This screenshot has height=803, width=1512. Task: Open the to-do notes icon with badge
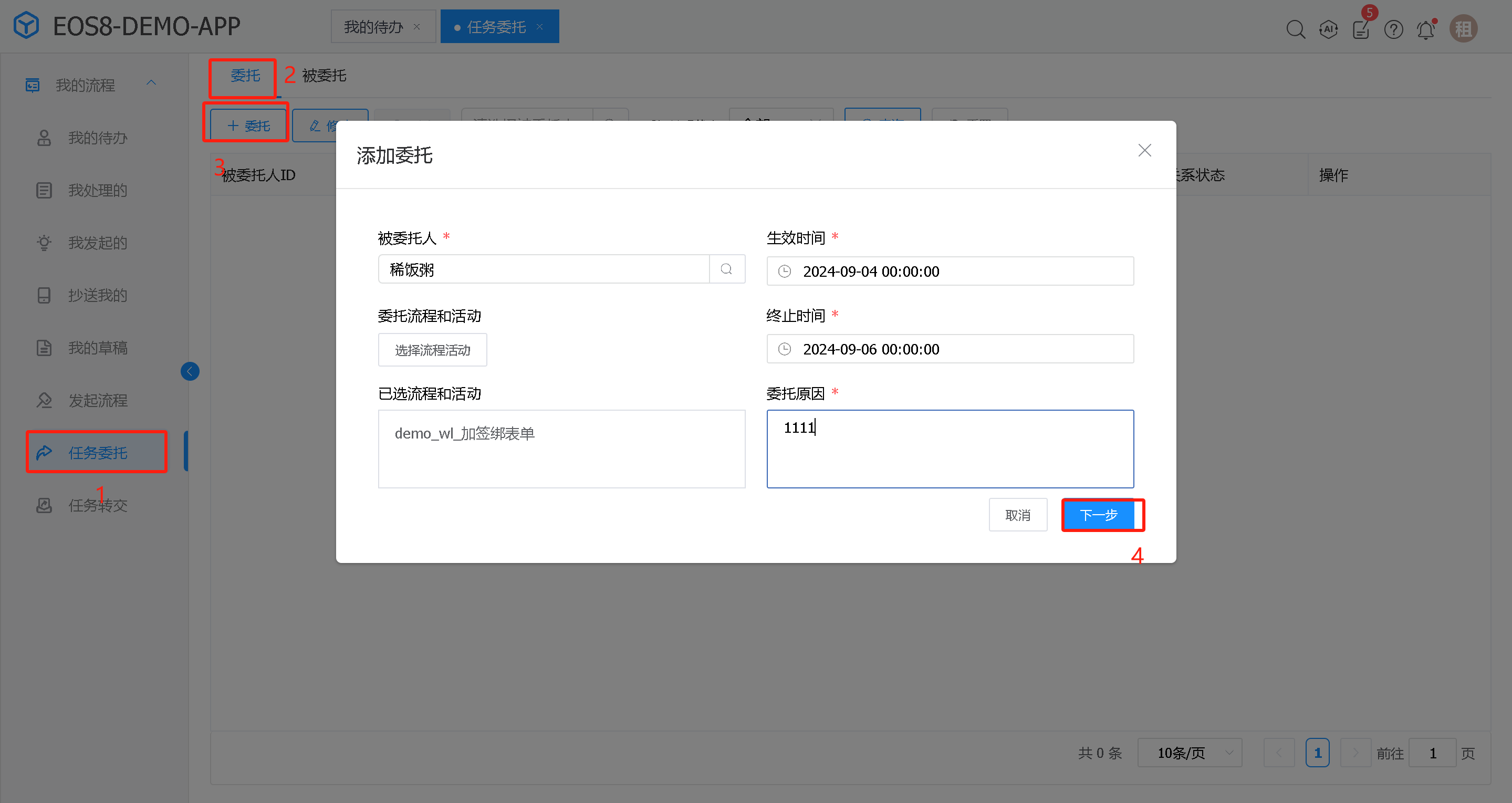(x=1361, y=29)
